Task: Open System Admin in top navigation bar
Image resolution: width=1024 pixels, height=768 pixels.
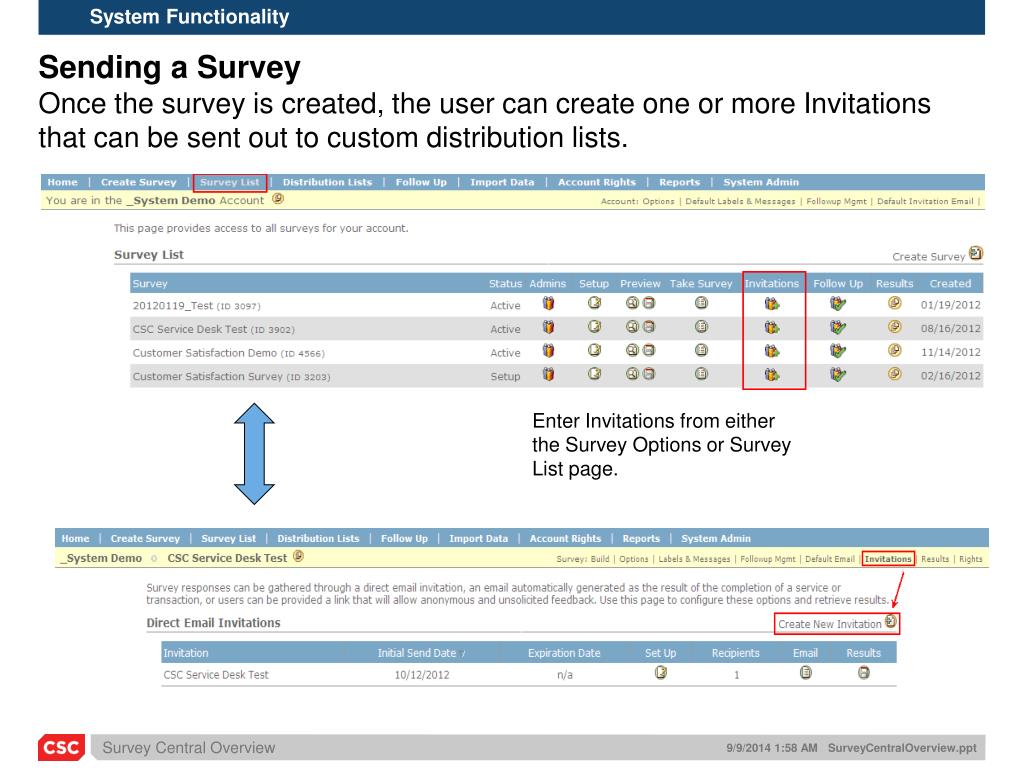Action: coord(761,182)
